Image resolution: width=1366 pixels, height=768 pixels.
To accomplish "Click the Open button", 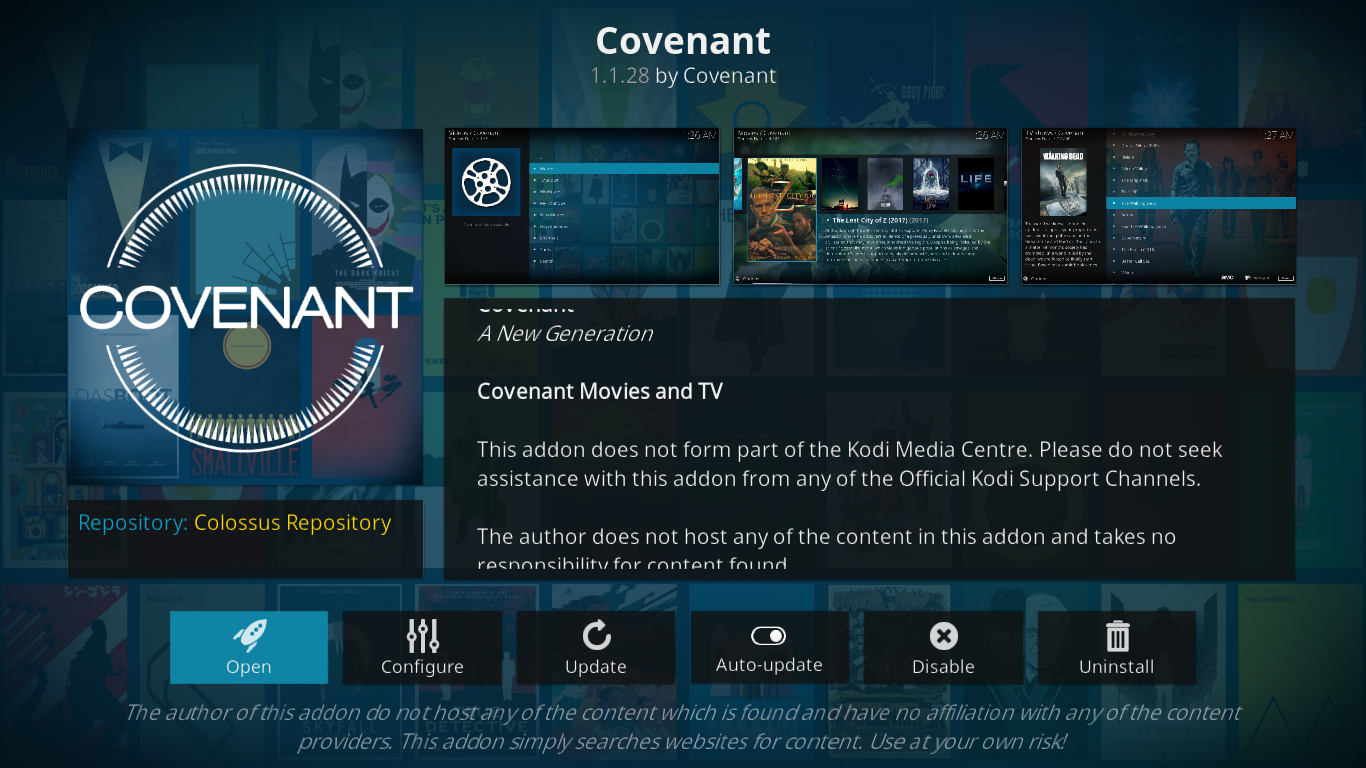I will (x=248, y=647).
